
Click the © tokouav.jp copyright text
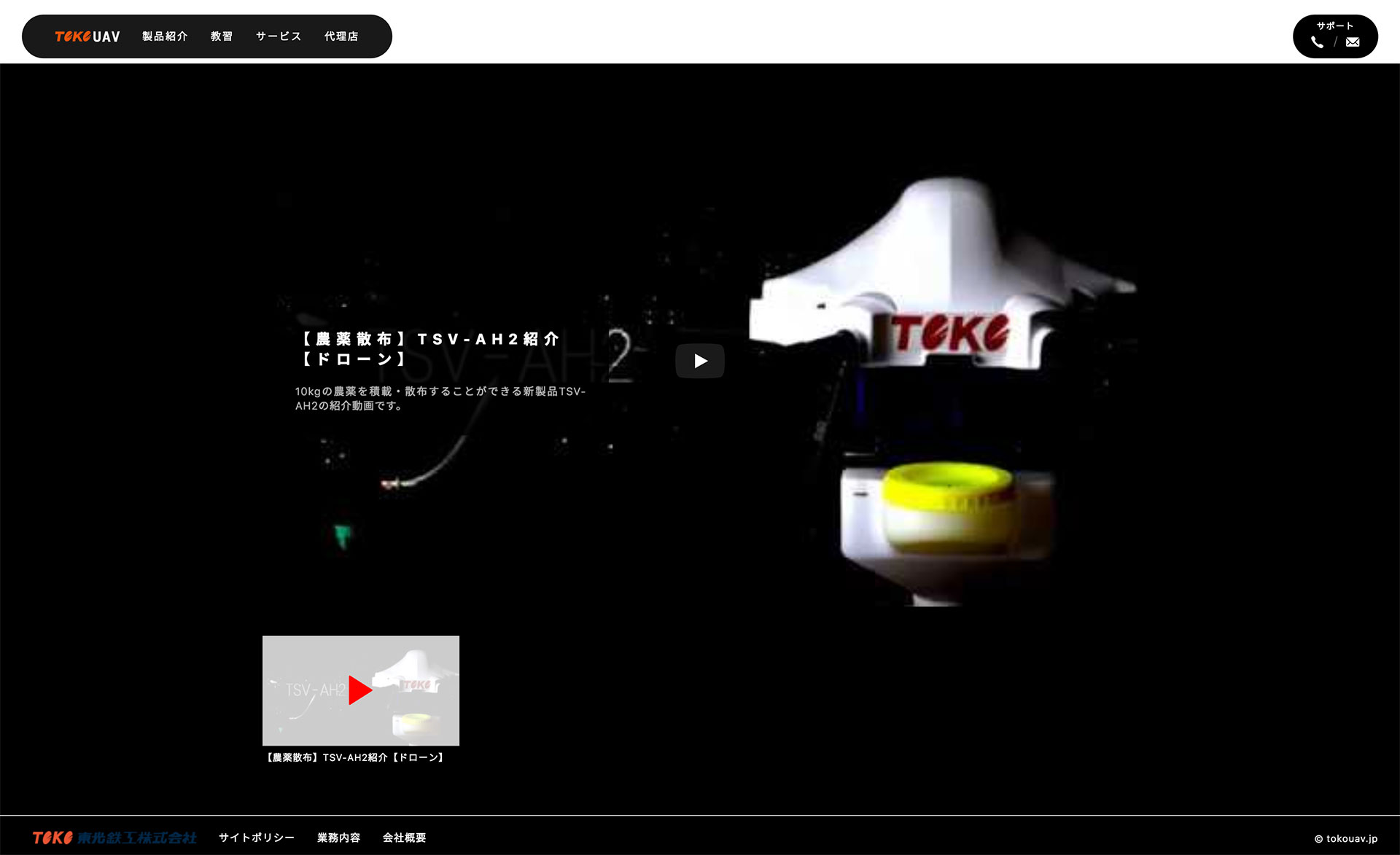tap(1346, 838)
